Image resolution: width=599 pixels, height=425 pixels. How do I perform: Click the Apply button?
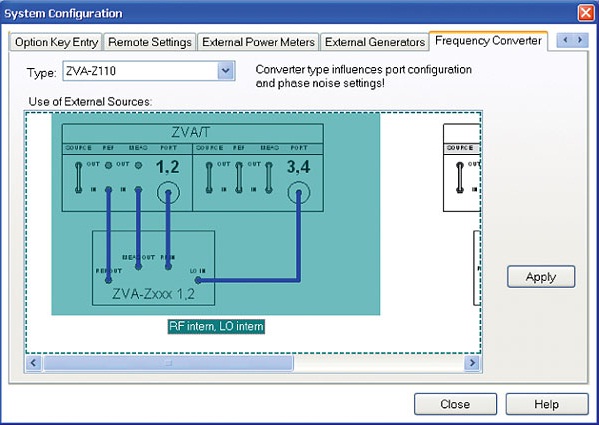pos(541,277)
